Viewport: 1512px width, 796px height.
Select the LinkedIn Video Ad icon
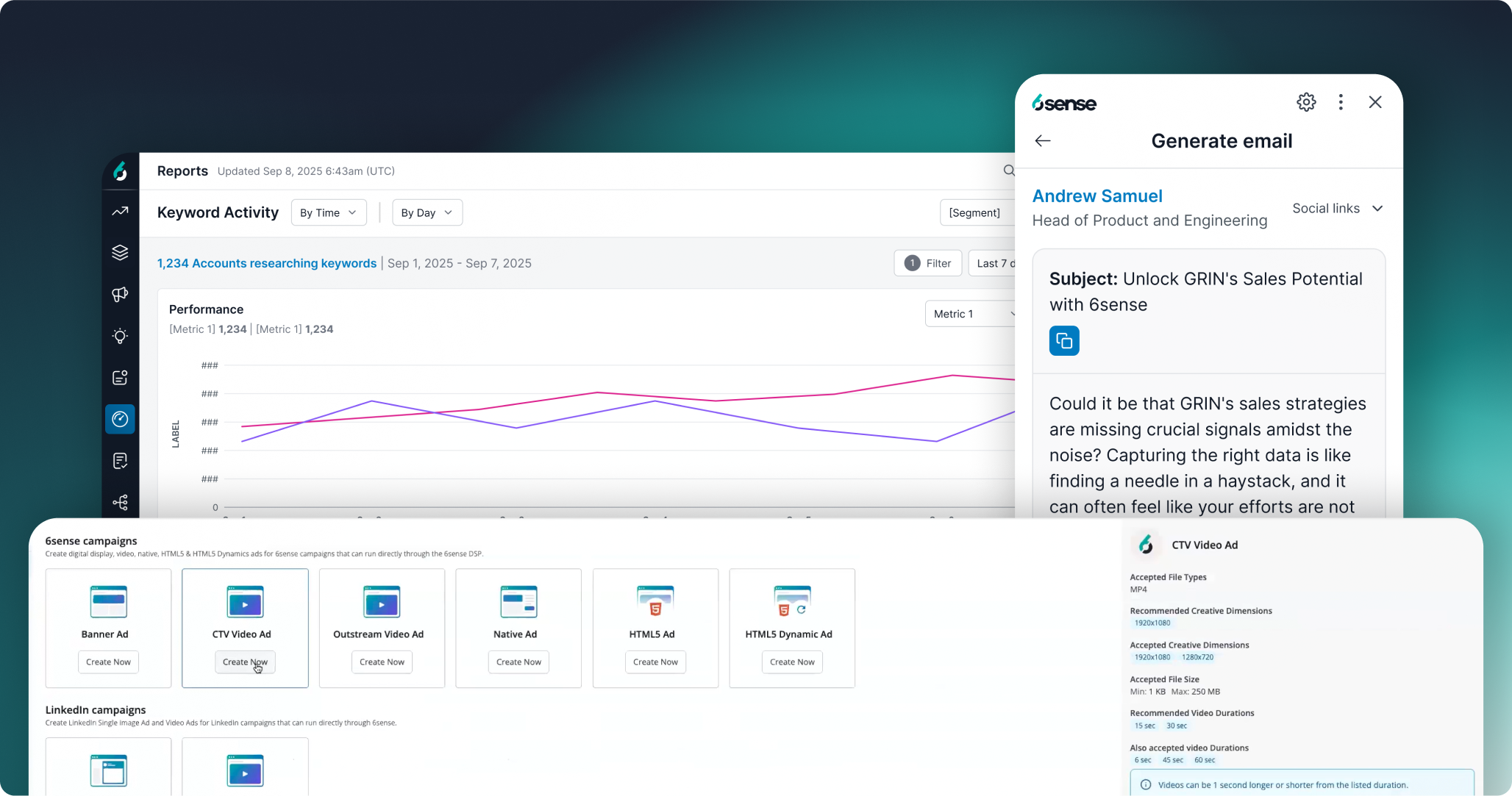click(245, 771)
